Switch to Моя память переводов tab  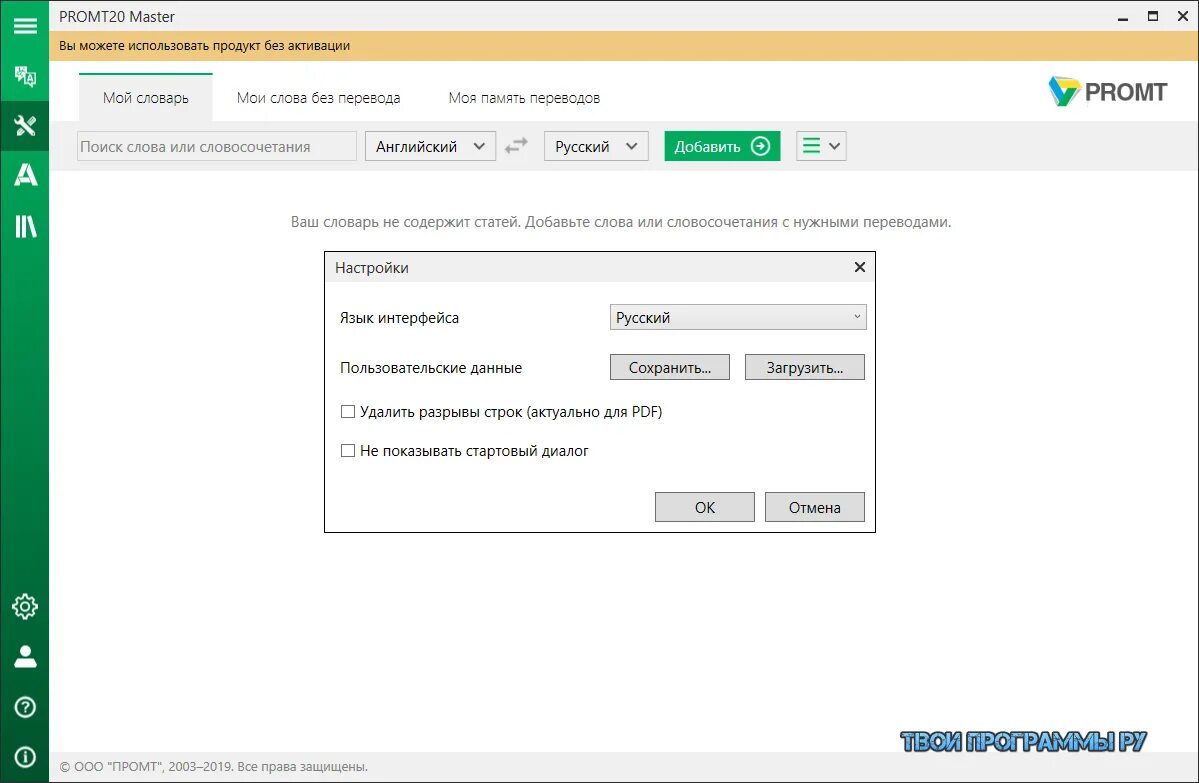click(x=524, y=98)
